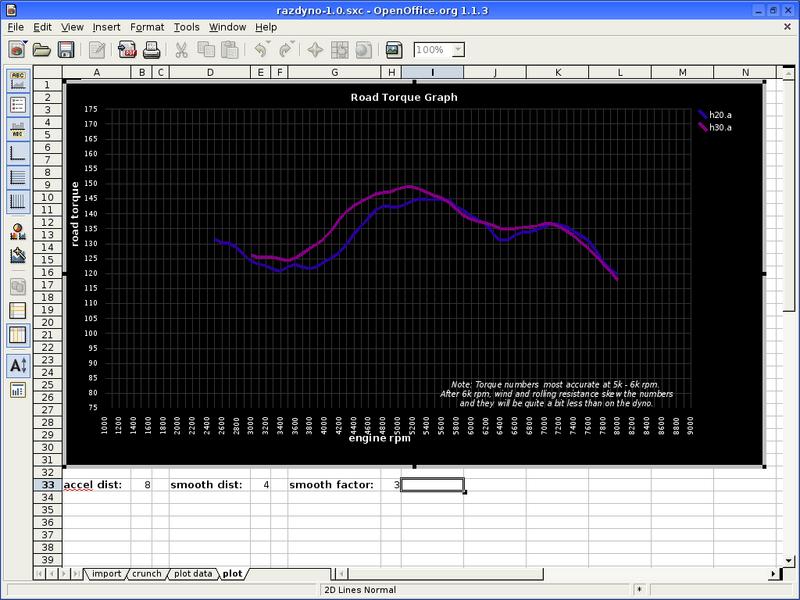
Task: Click the Scale Text icon
Action: coord(17,365)
